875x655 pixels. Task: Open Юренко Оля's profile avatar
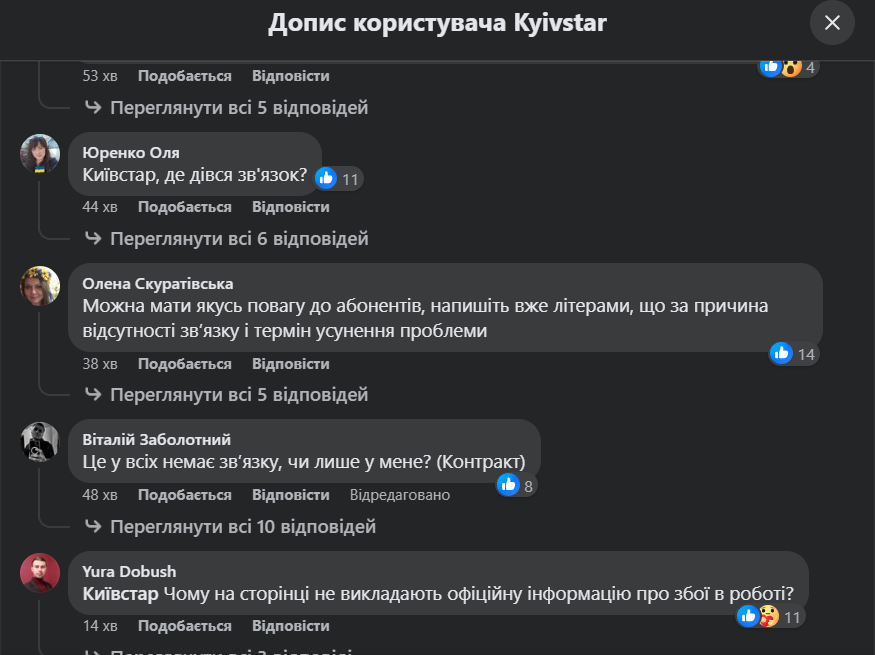click(40, 153)
